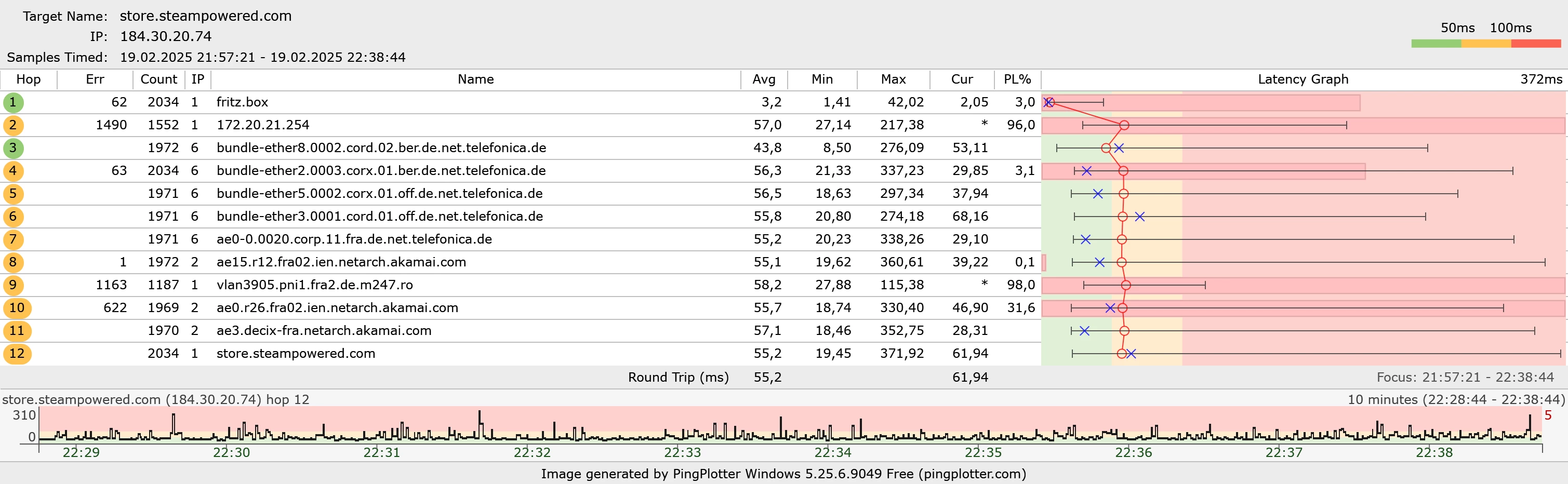Click the hop 12 circle icon

coord(17,353)
